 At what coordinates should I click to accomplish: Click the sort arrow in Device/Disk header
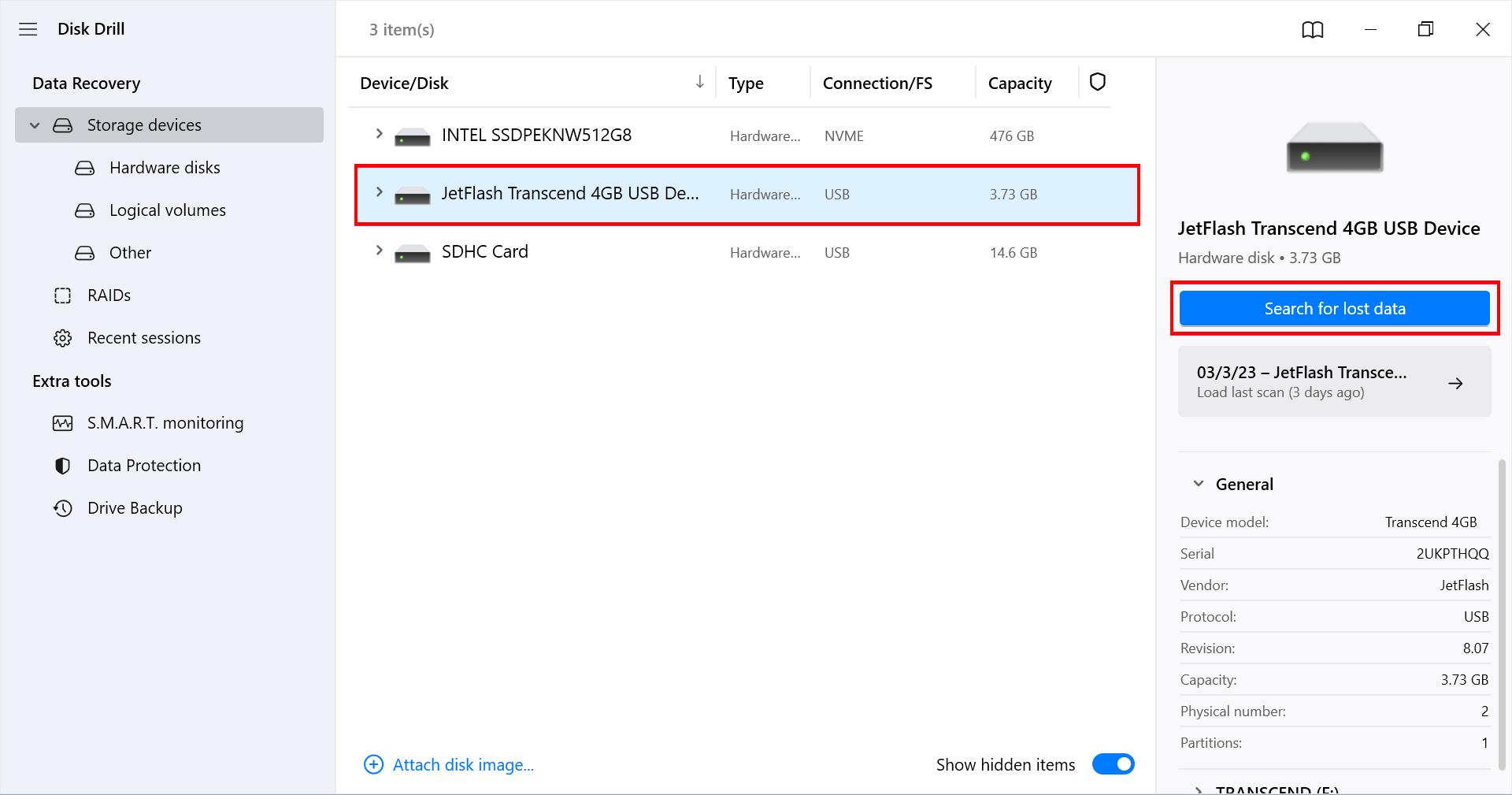click(x=699, y=82)
